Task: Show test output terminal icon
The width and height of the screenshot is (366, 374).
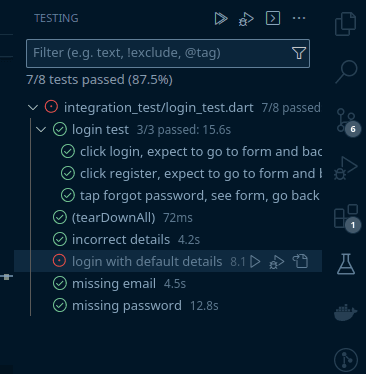Action: (273, 18)
